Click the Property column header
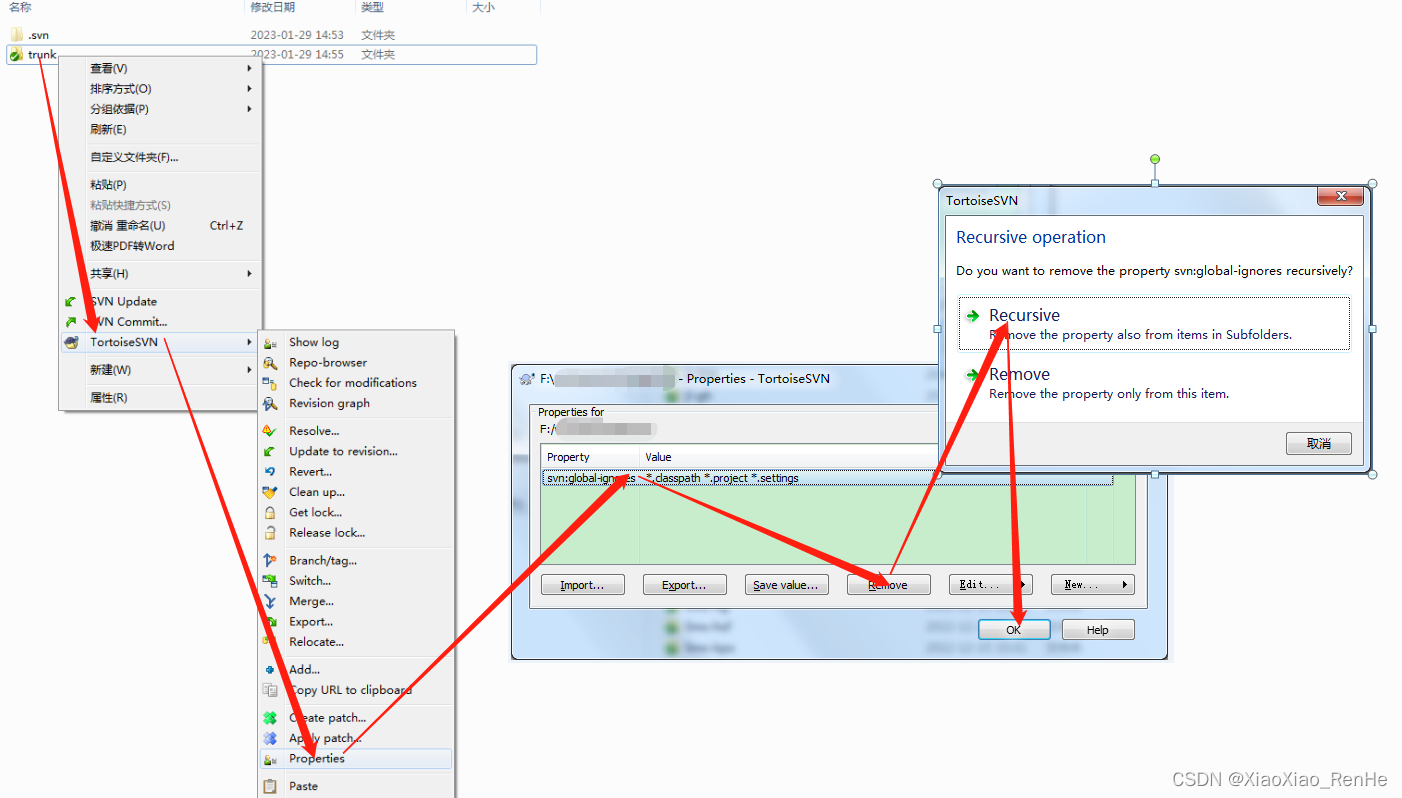 tap(590, 457)
